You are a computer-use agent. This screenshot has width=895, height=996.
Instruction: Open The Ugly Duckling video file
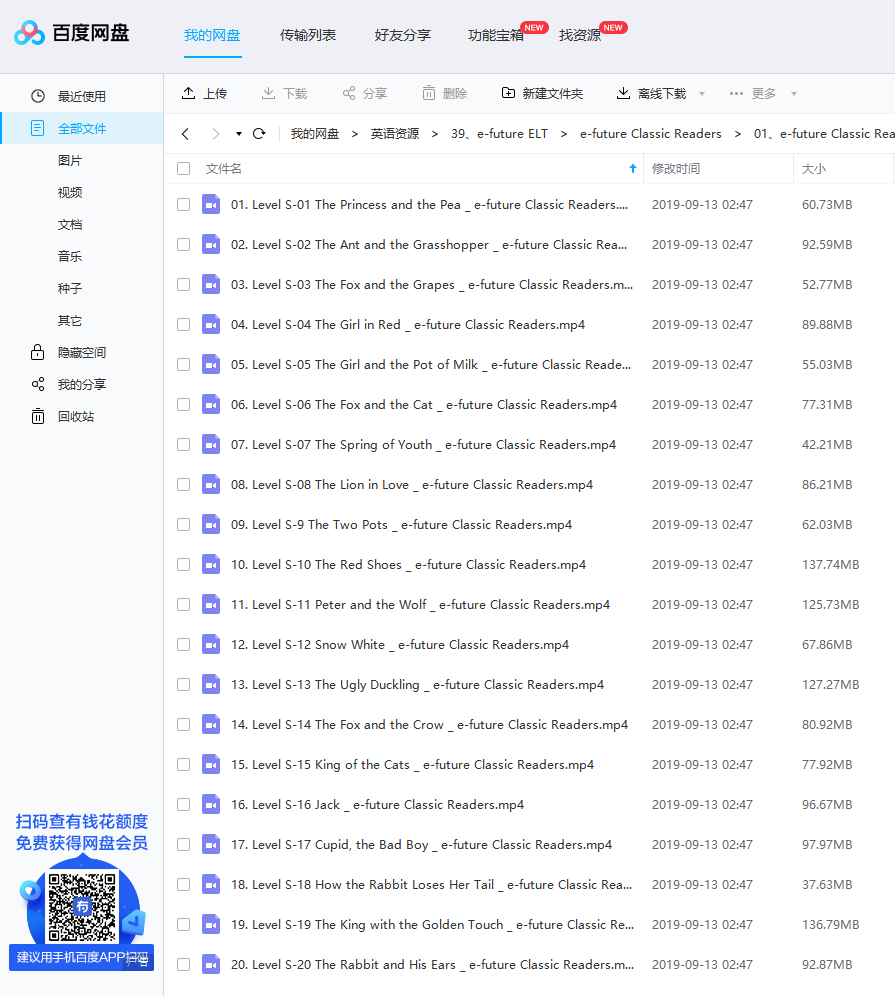tap(417, 685)
